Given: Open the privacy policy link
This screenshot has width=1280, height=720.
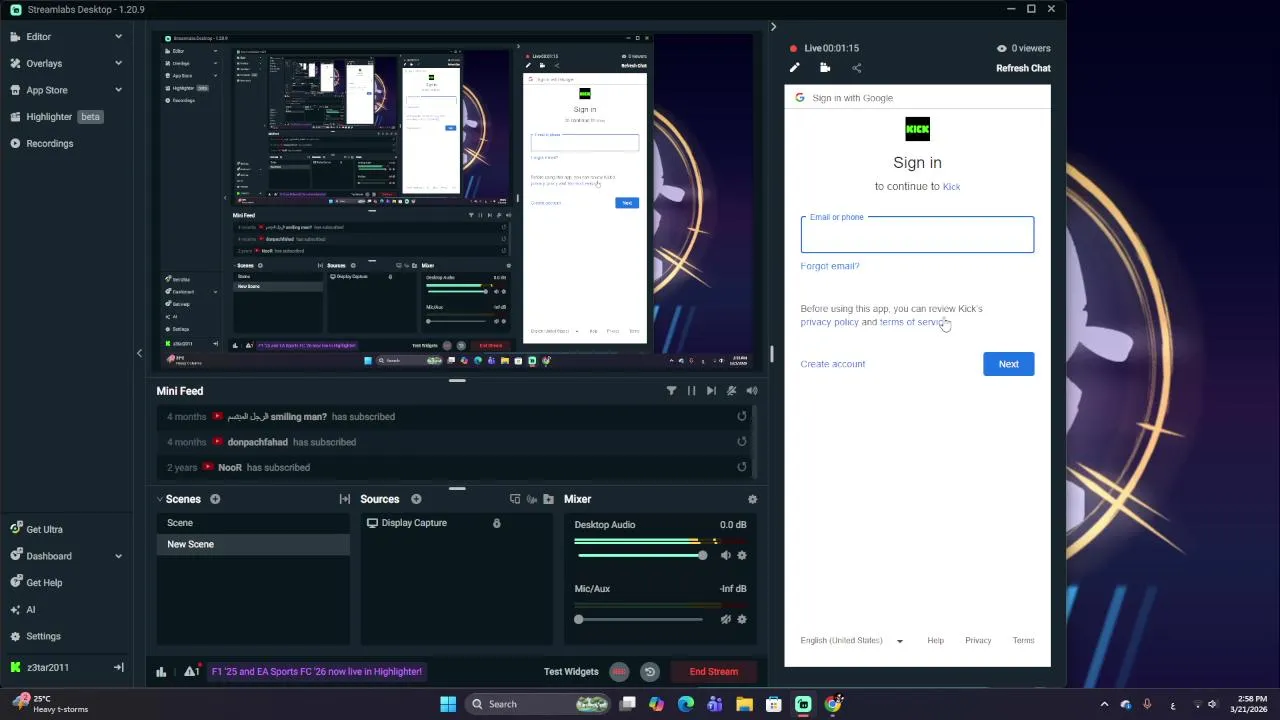Looking at the screenshot, I should click(829, 322).
